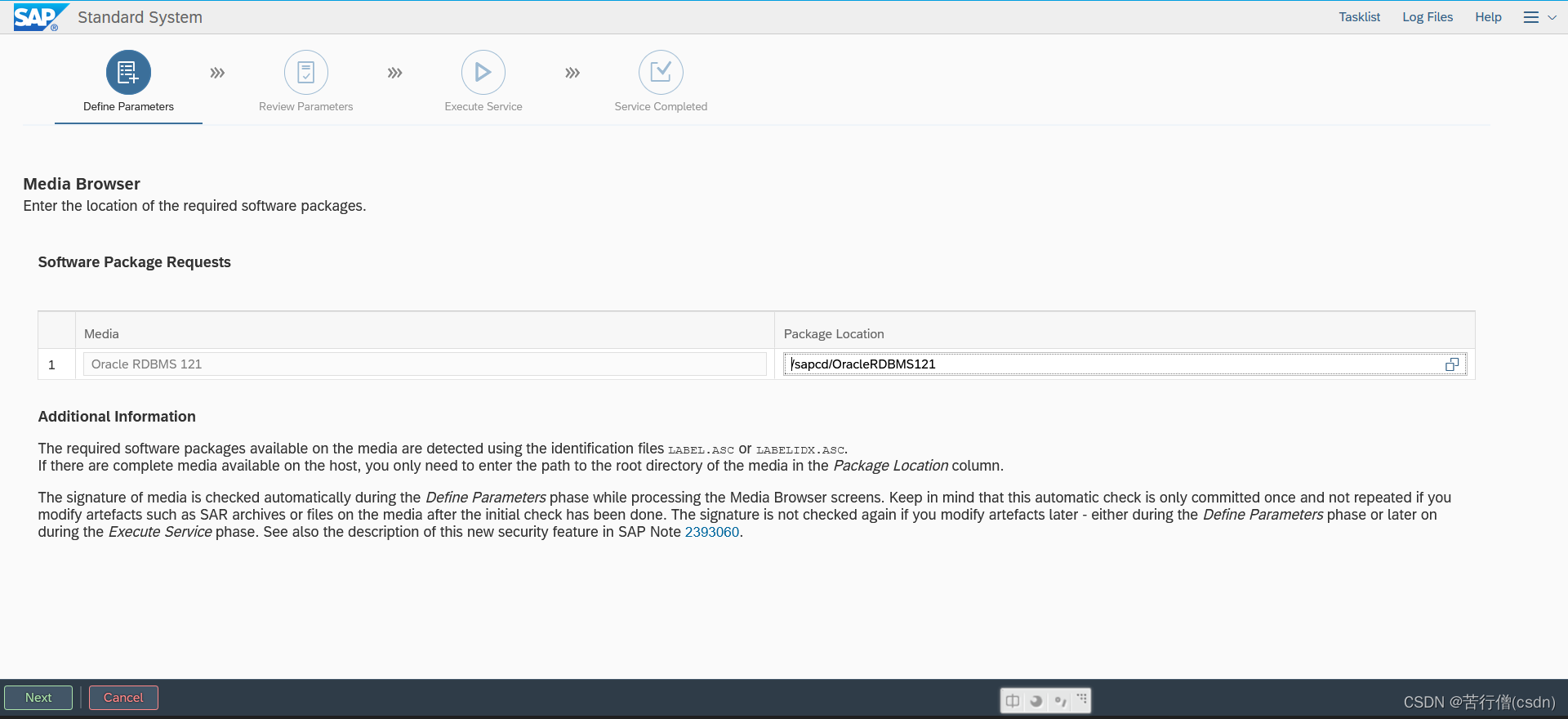Click the Next button

[38, 698]
